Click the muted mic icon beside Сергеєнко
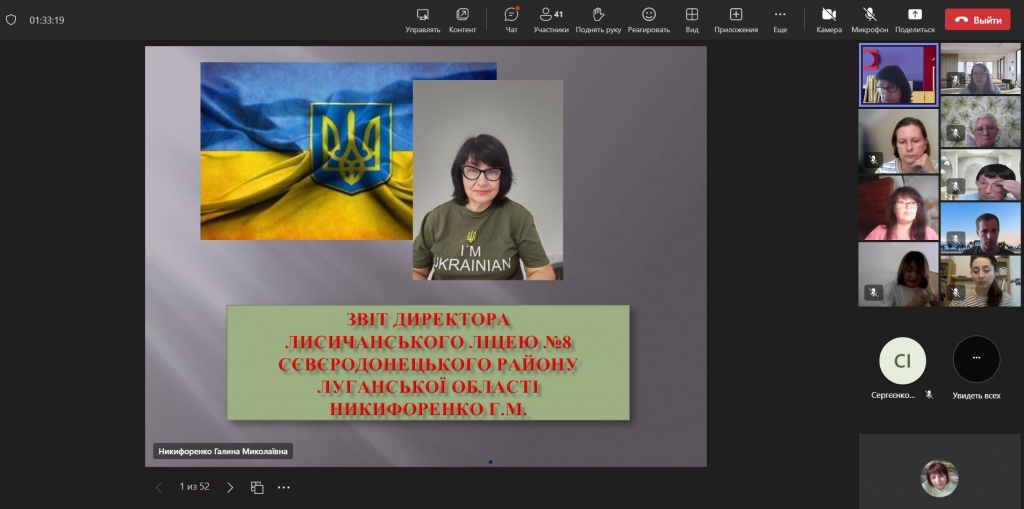Screen dimensions: 1024x509 click(929, 395)
